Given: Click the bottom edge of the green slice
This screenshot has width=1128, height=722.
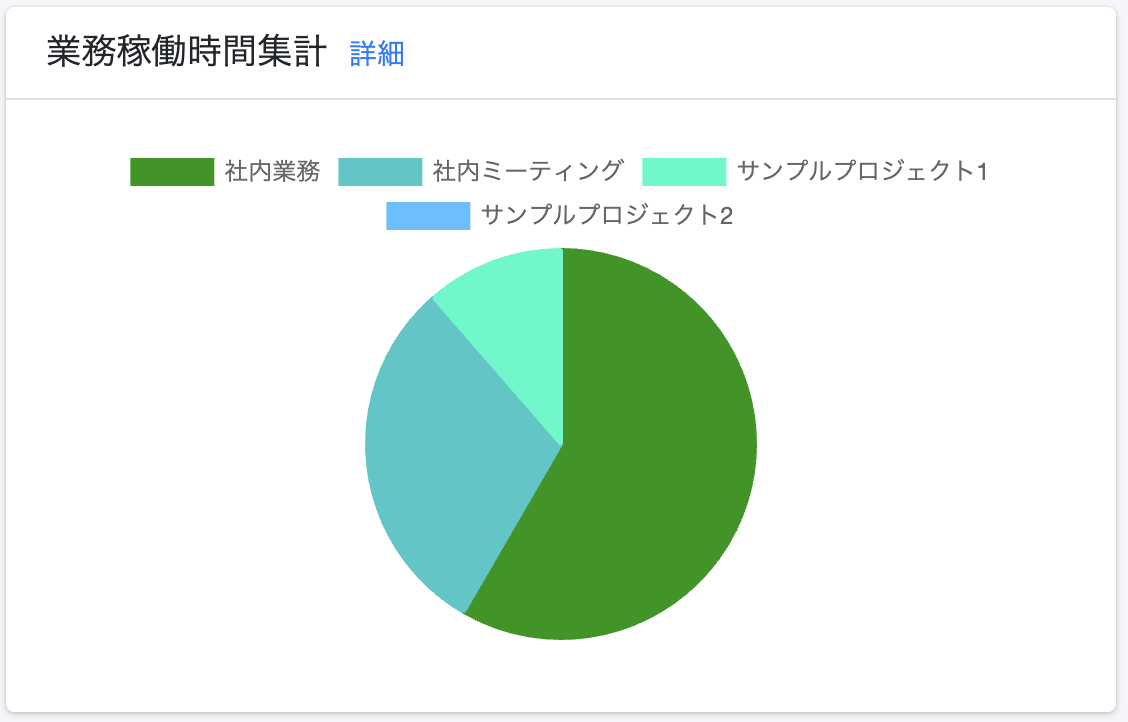Looking at the screenshot, I should click(x=562, y=634).
